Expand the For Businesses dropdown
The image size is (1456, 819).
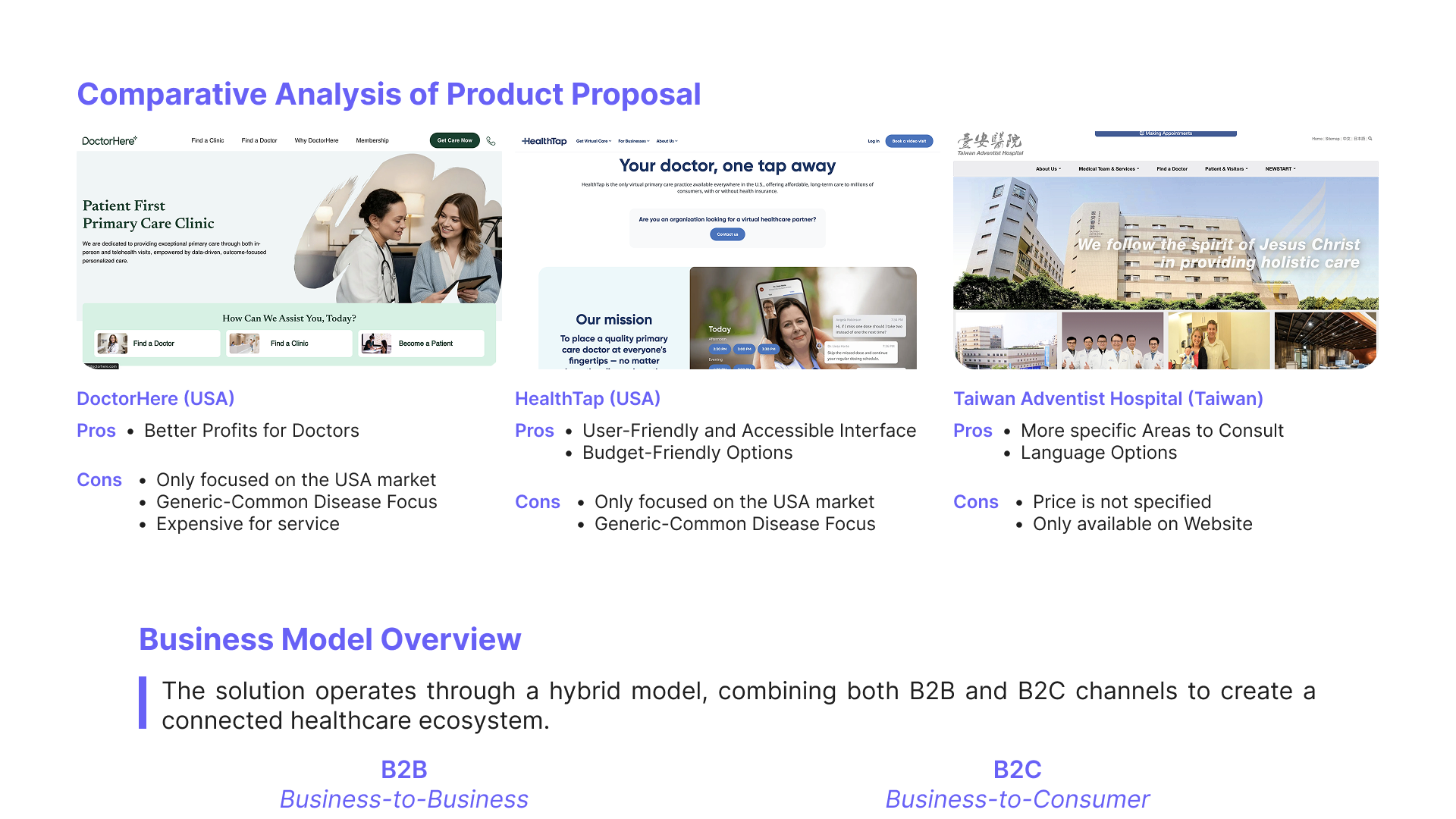click(633, 141)
